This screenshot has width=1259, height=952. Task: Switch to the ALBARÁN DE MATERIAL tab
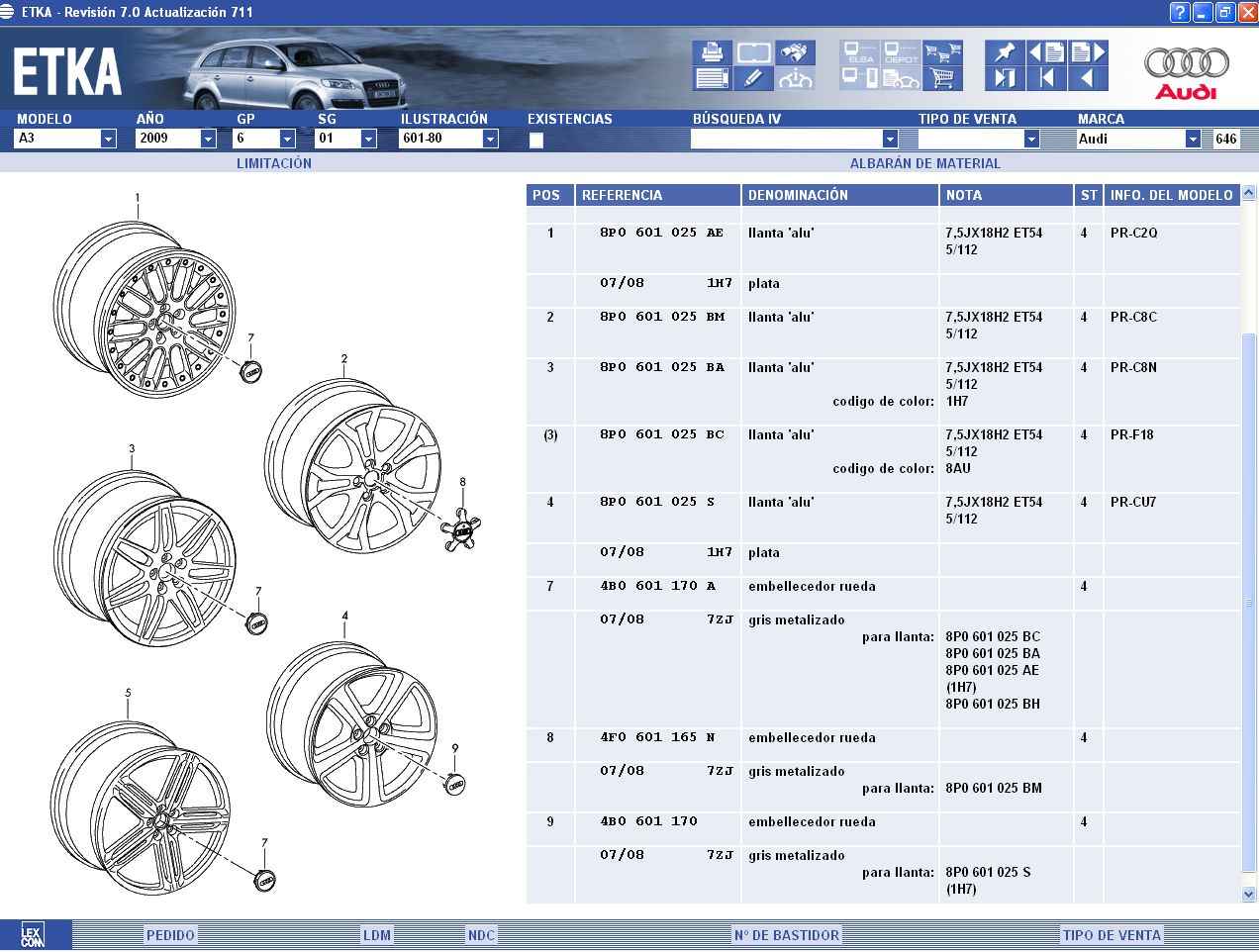(x=925, y=163)
